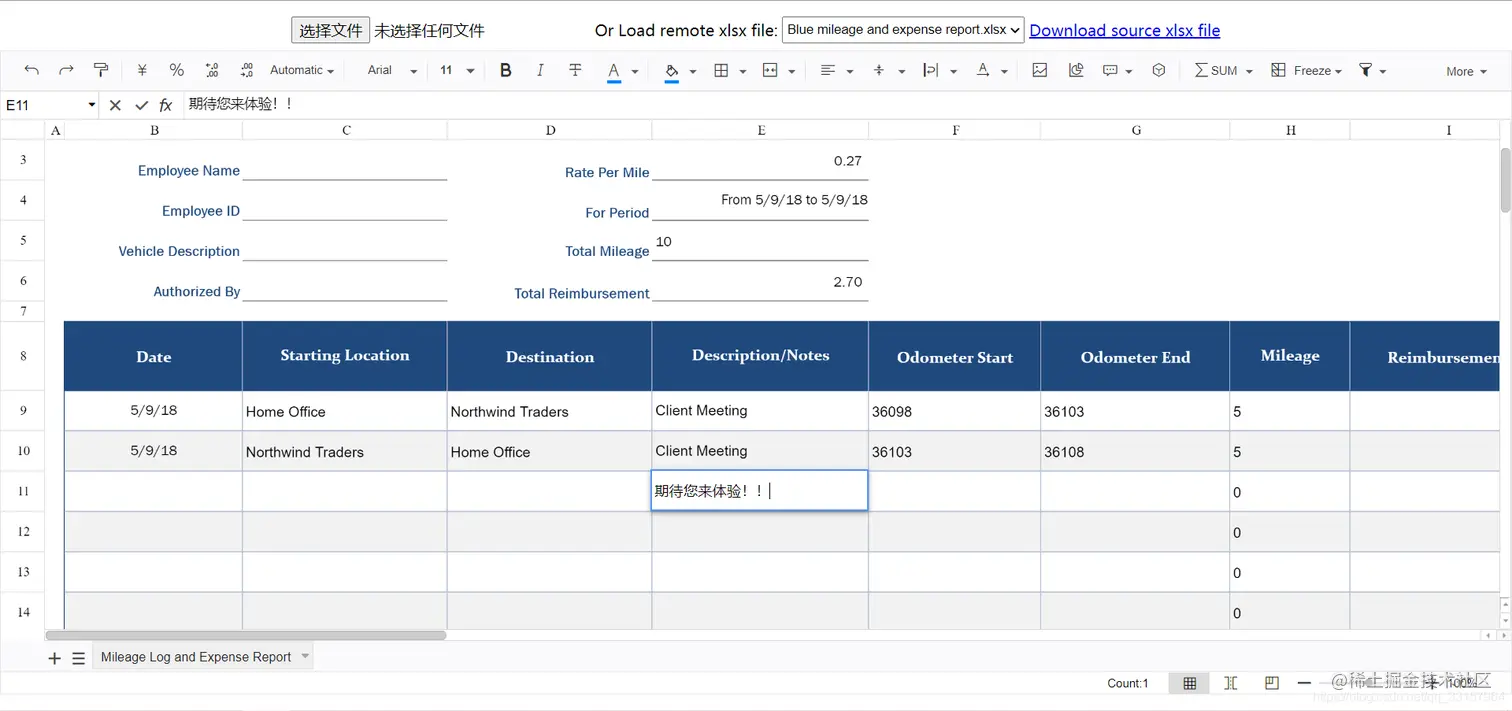Redo the last action

click(x=66, y=70)
